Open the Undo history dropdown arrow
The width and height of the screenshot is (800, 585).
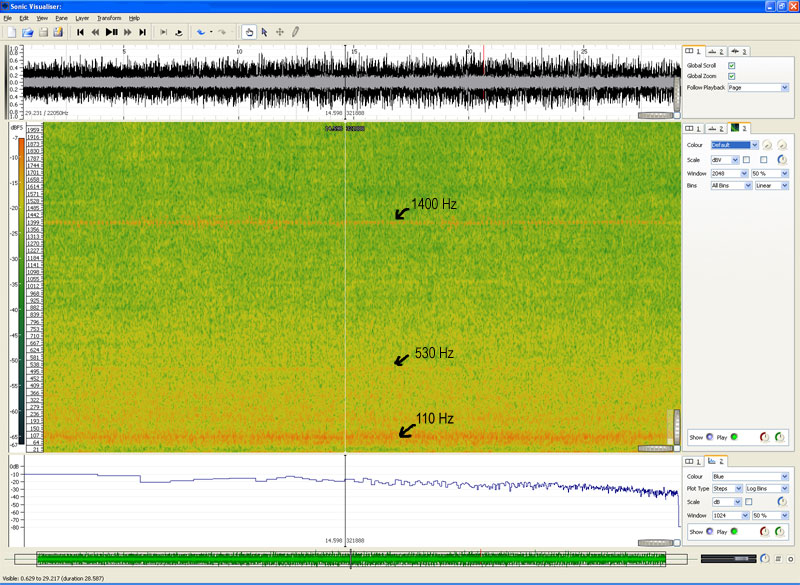[211, 32]
